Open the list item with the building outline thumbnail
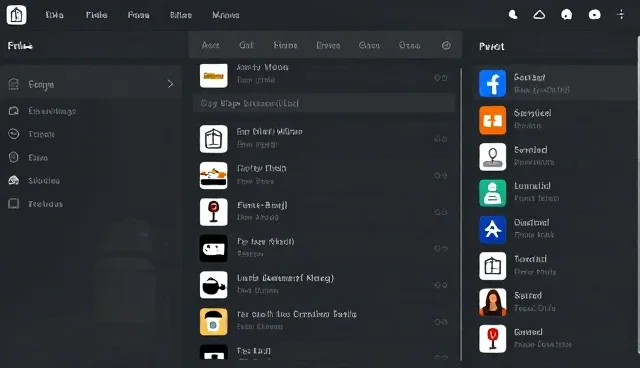Image resolution: width=640 pixels, height=368 pixels. tap(324, 139)
